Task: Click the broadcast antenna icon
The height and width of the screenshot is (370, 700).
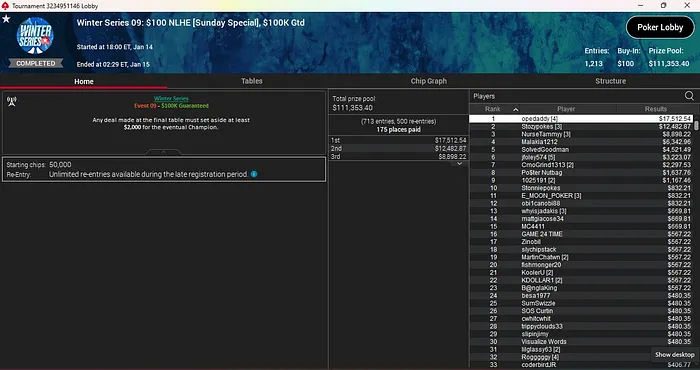Action: (12, 102)
